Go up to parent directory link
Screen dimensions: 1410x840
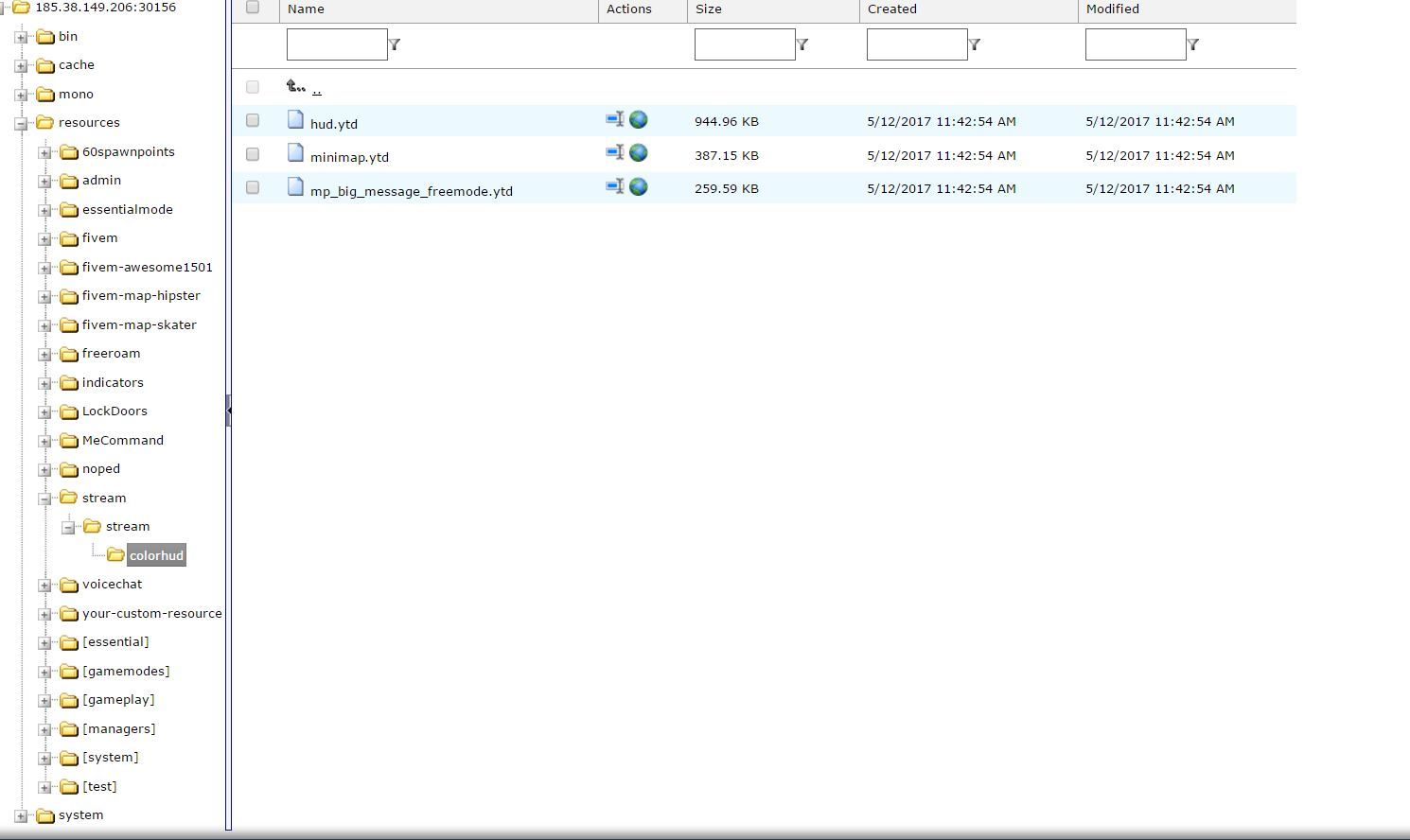(316, 89)
